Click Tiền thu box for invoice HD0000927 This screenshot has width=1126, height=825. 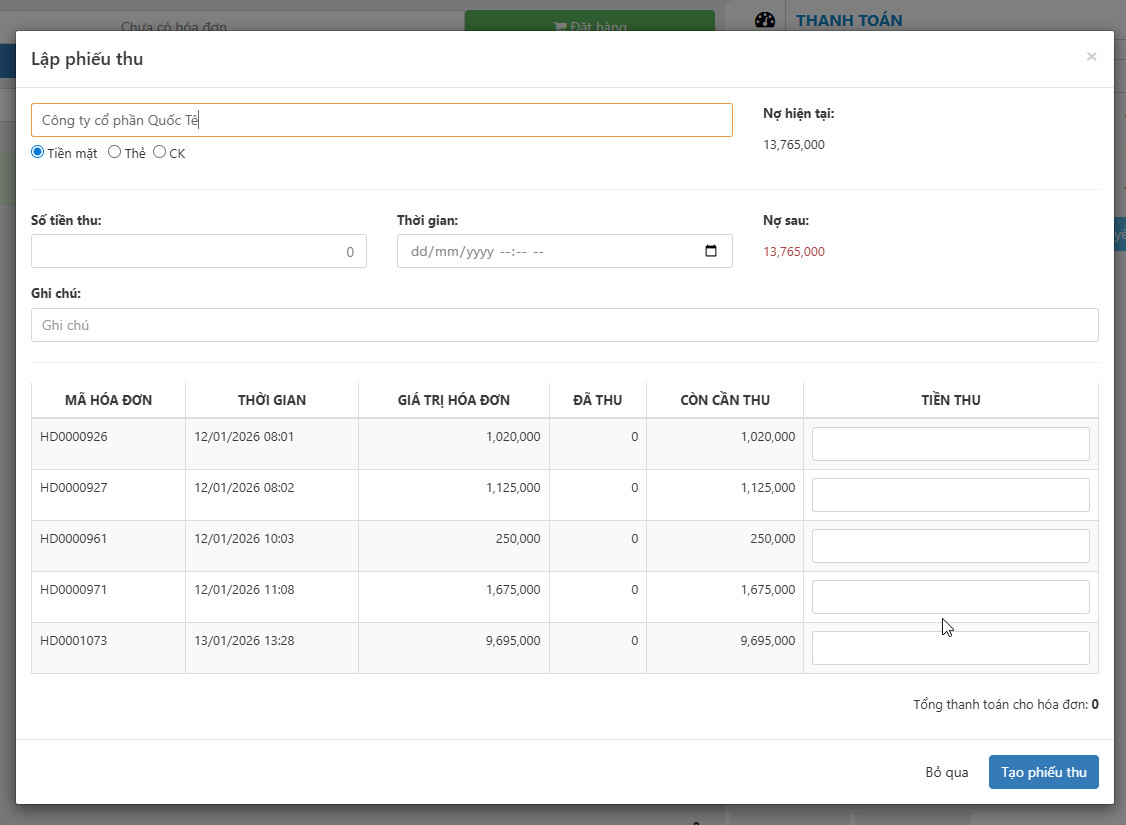click(x=950, y=495)
